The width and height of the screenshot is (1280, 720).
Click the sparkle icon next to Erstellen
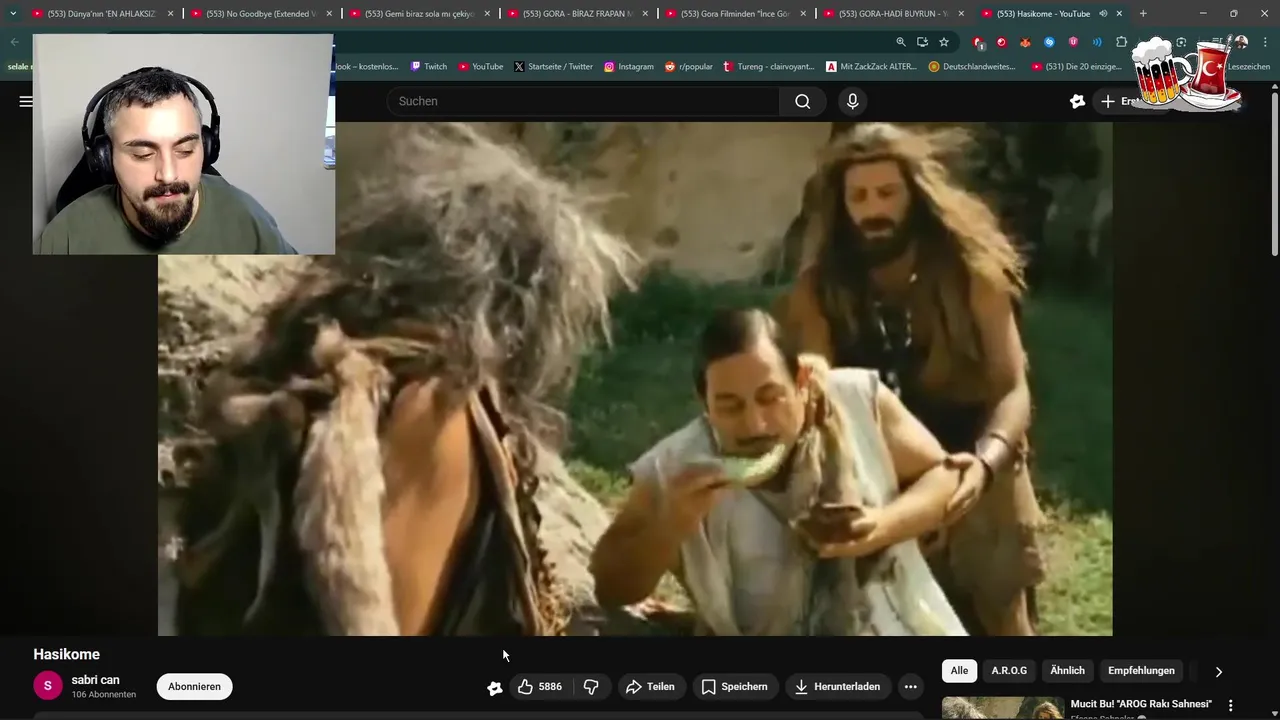(x=1077, y=101)
